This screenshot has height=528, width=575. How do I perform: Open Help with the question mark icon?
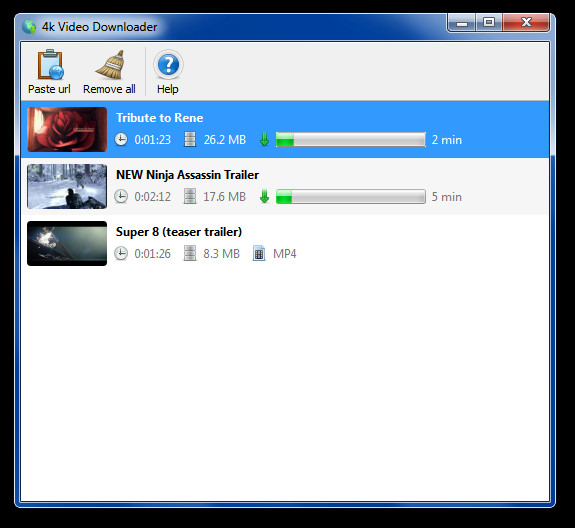point(168,65)
